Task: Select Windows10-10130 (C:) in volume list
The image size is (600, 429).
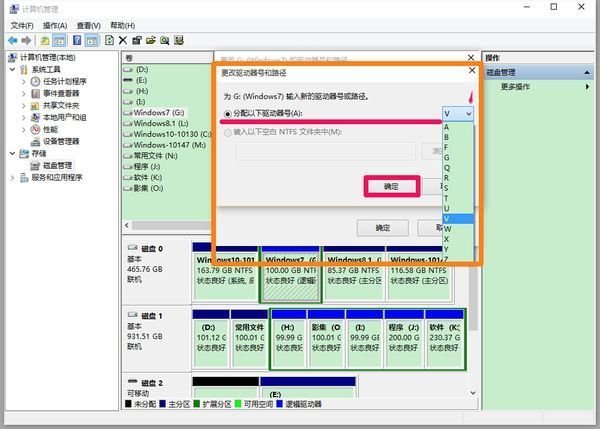Action: 172,134
